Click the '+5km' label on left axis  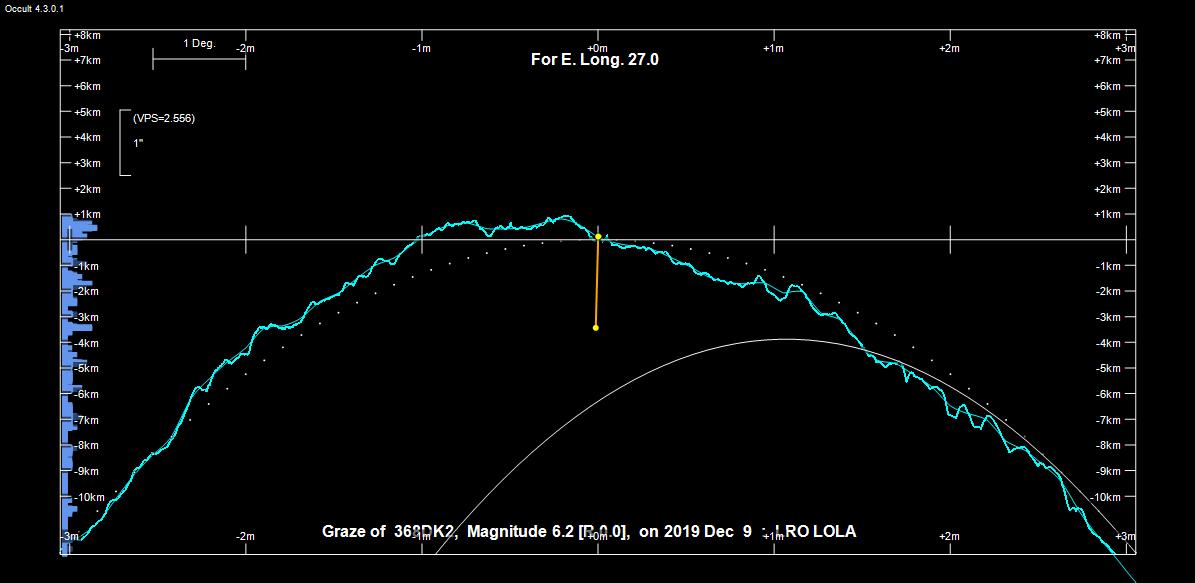(x=87, y=112)
